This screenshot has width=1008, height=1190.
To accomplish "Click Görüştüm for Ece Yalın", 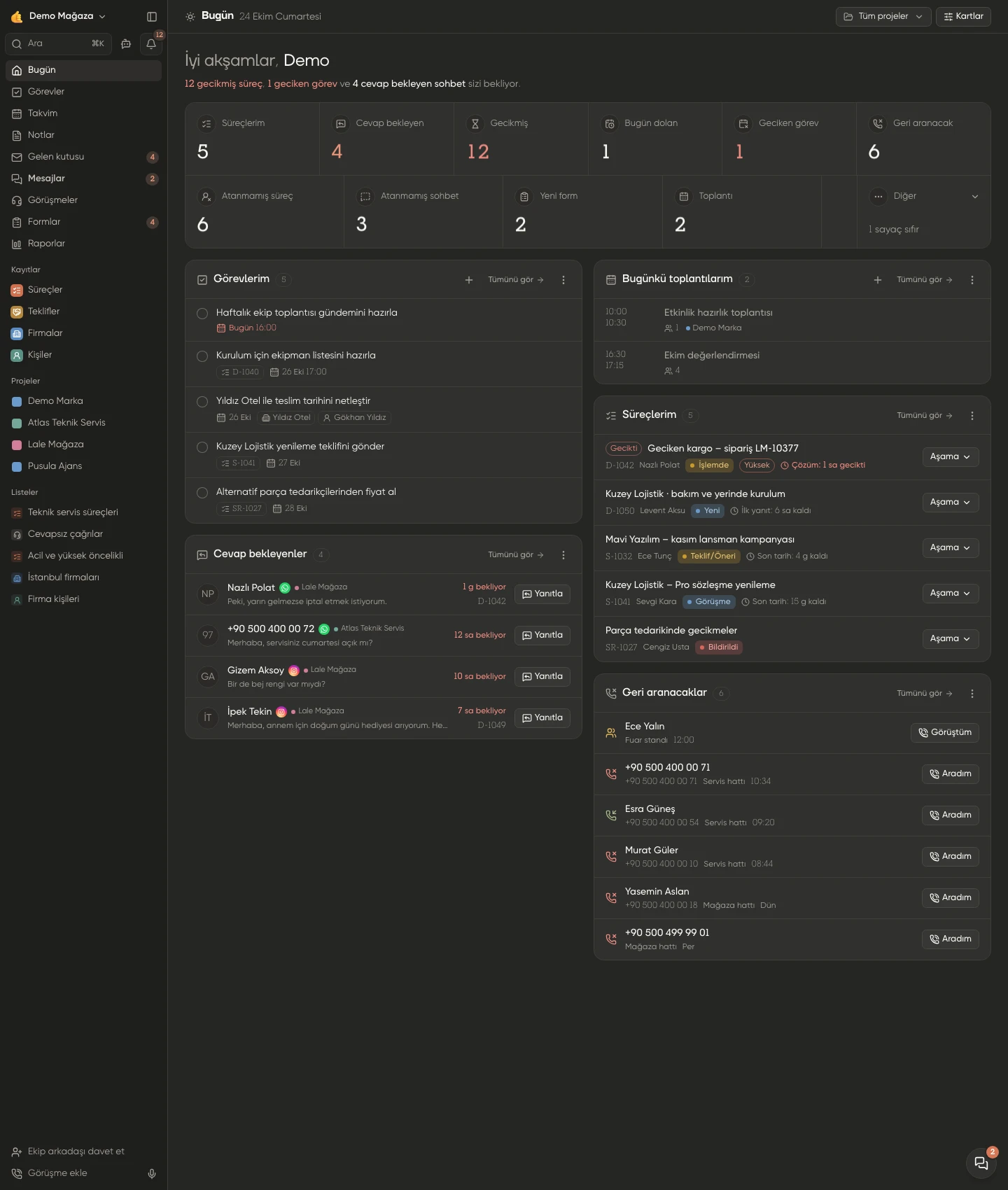I will pyautogui.click(x=945, y=733).
